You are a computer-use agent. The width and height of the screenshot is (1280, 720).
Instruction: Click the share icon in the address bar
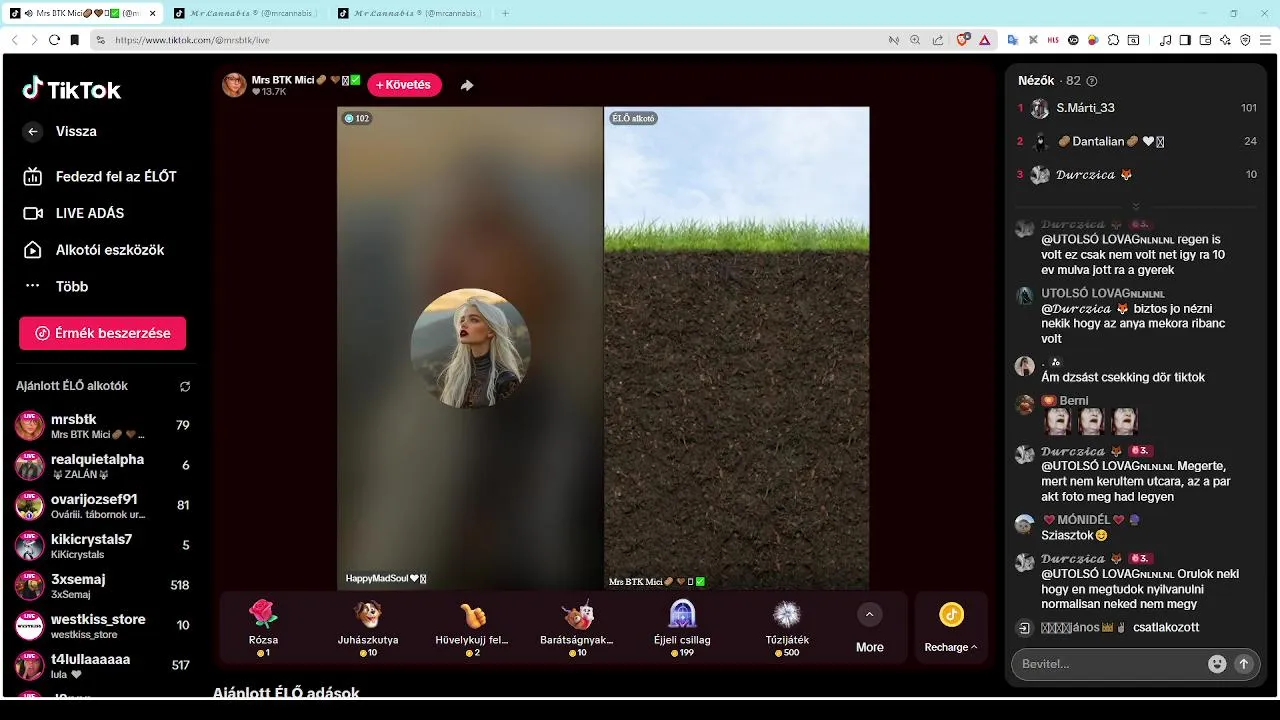[x=937, y=40]
